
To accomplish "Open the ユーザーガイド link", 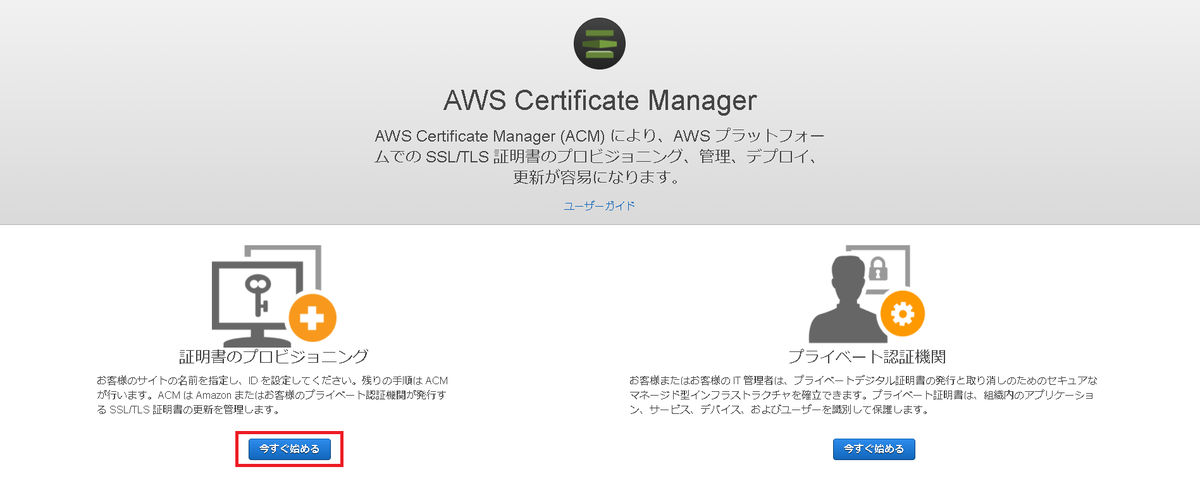I will (599, 206).
